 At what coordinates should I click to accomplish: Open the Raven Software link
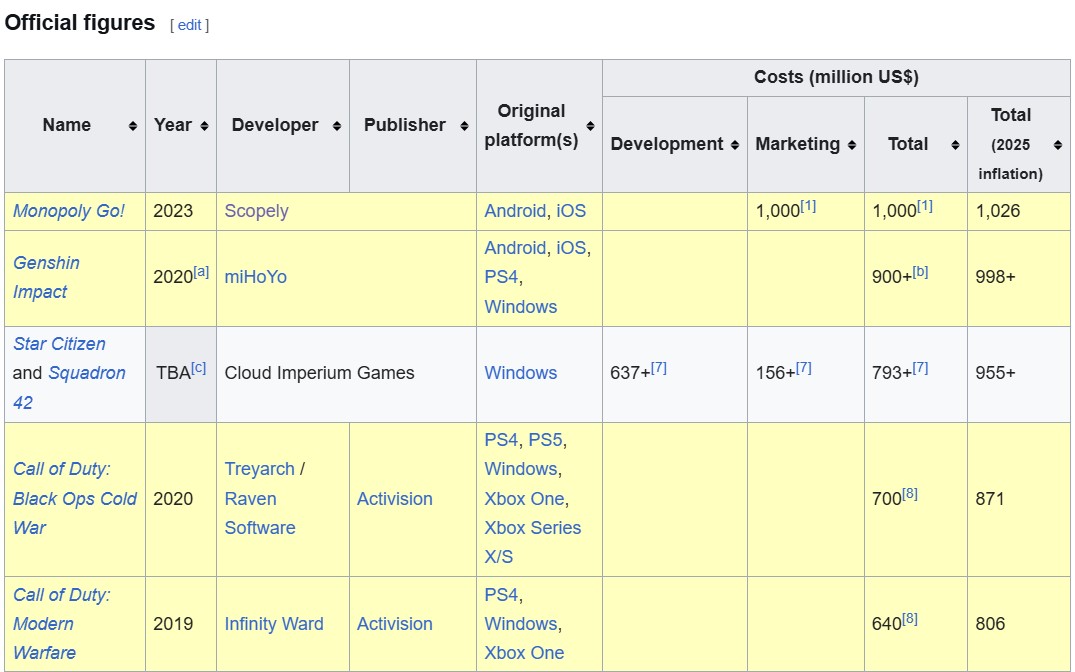(260, 513)
